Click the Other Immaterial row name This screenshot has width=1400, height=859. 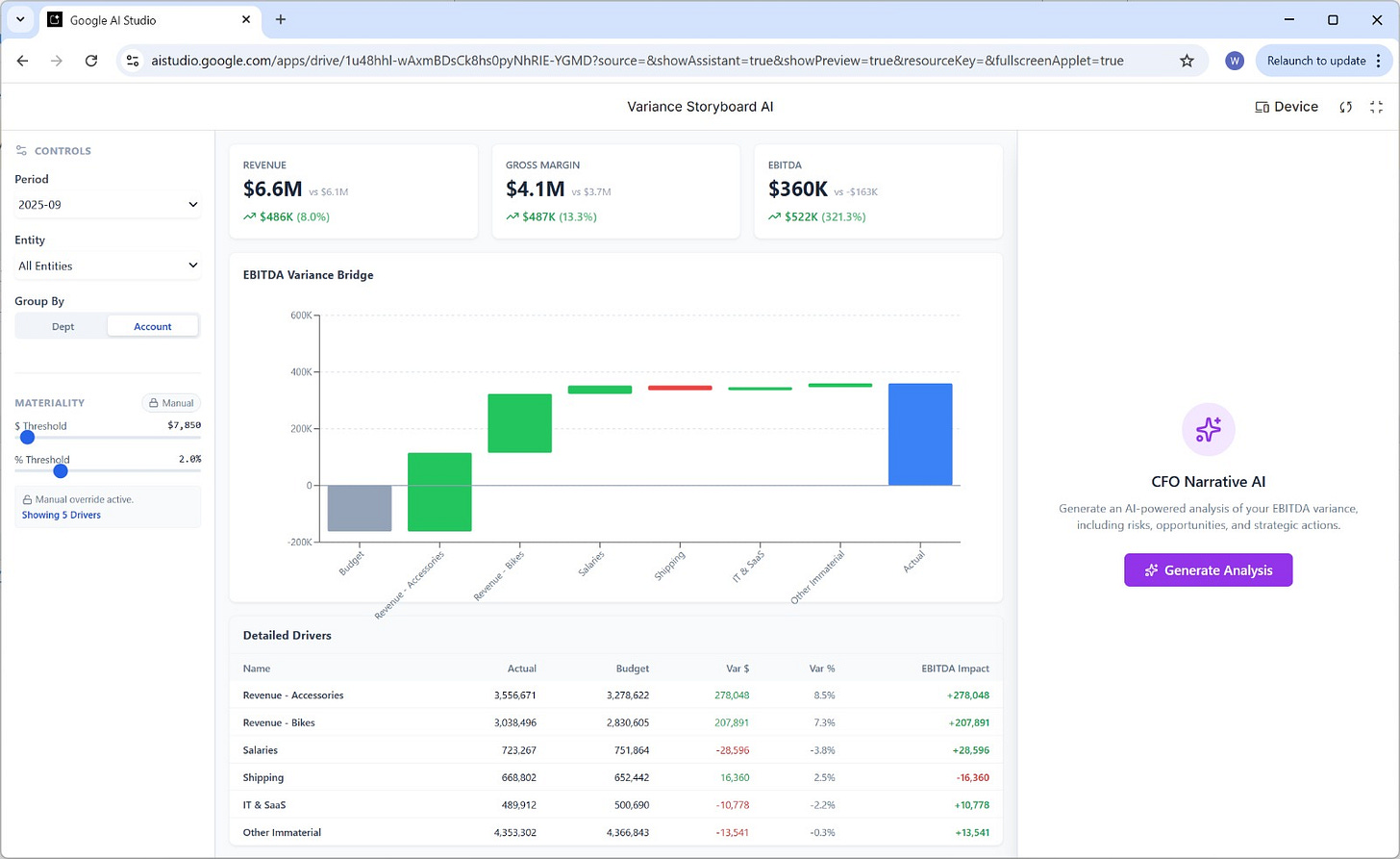282,832
